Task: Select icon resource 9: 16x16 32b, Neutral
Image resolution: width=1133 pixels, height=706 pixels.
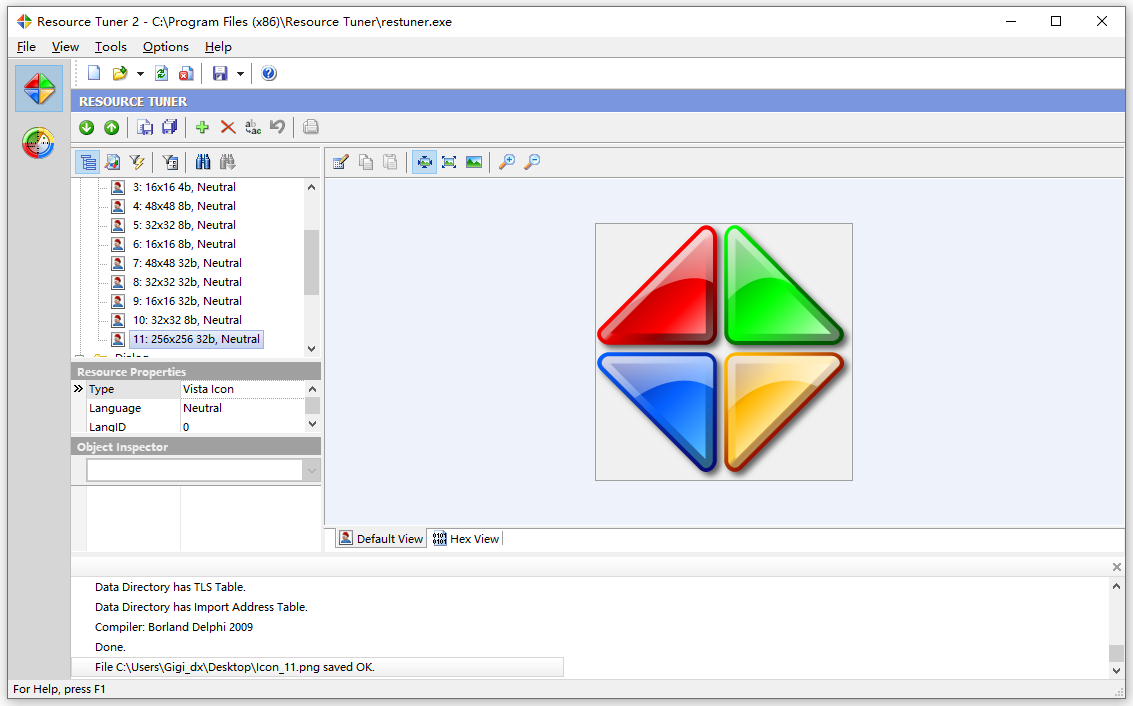Action: [186, 301]
